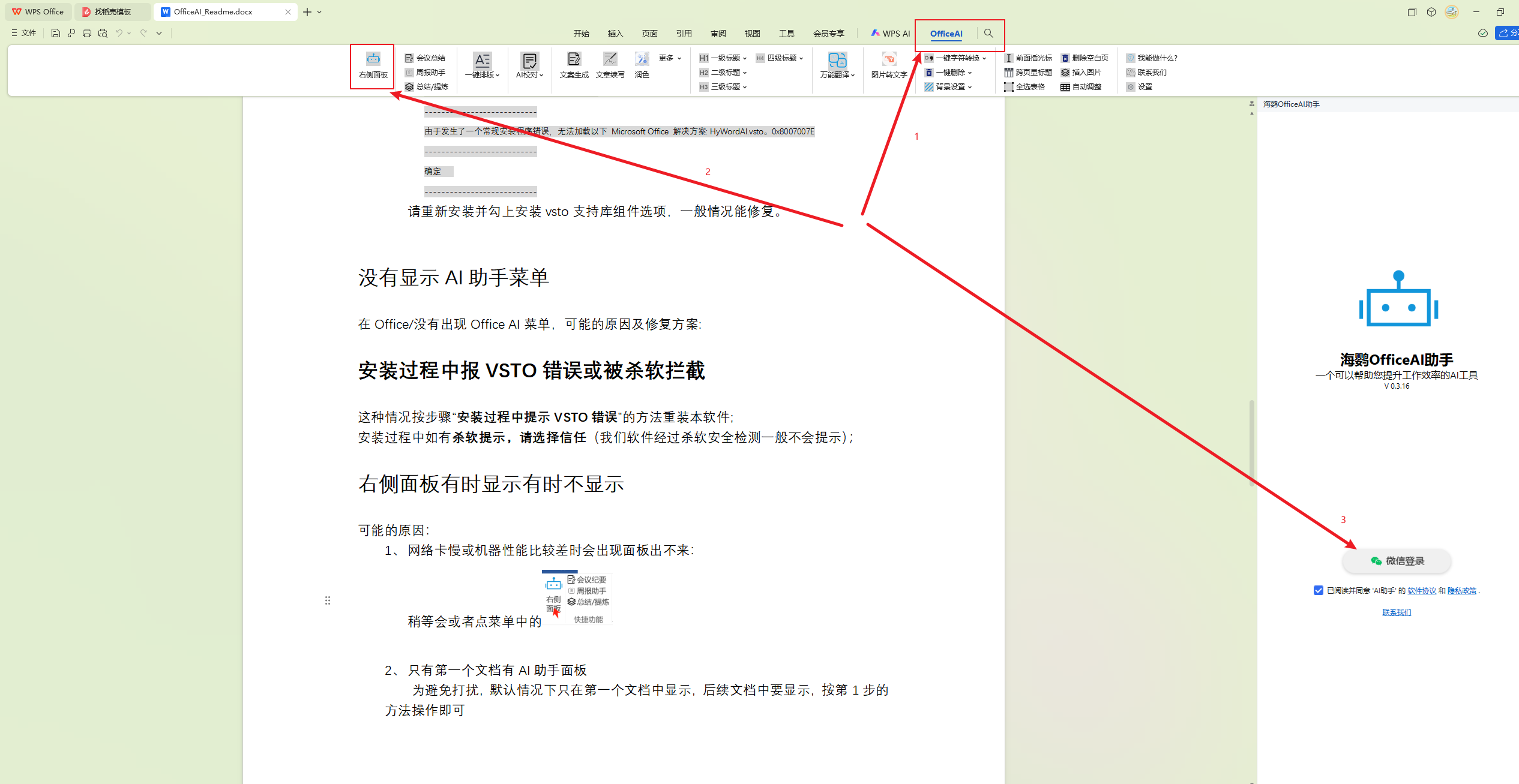Select 删除空白页 to delete blank pages
Image resolution: width=1519 pixels, height=784 pixels.
coord(1086,58)
